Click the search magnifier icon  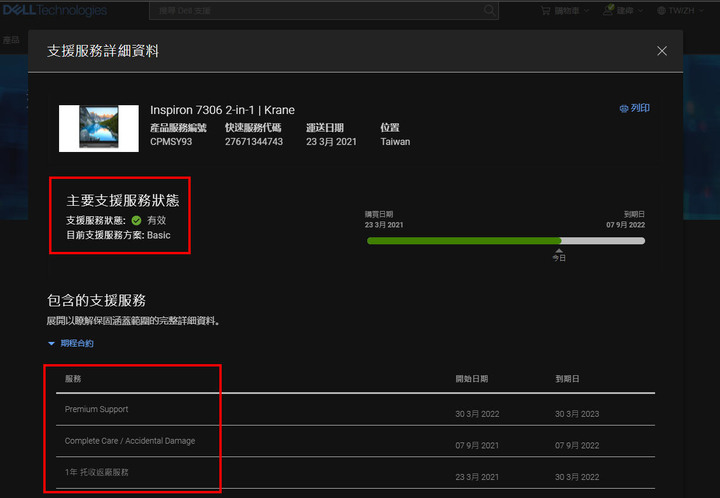[489, 10]
